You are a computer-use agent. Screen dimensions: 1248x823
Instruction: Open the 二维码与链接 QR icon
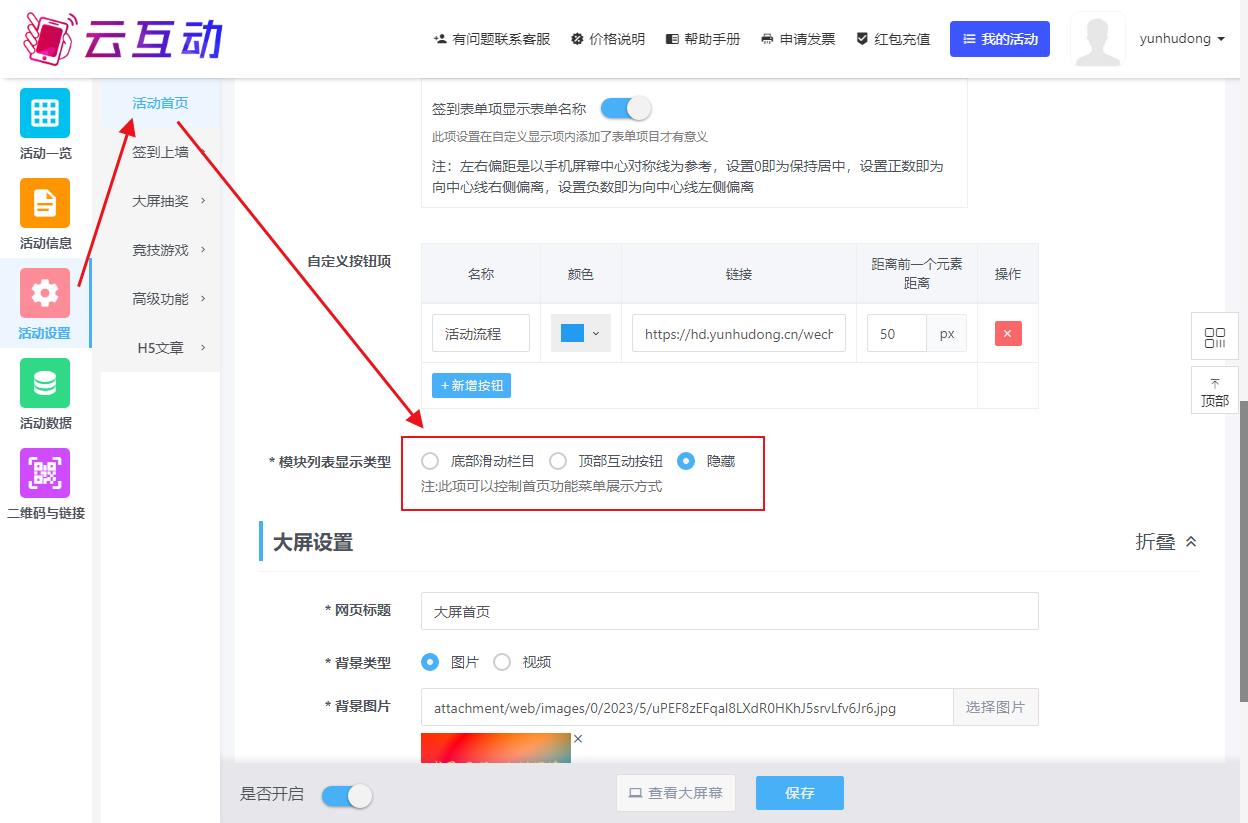pos(45,473)
